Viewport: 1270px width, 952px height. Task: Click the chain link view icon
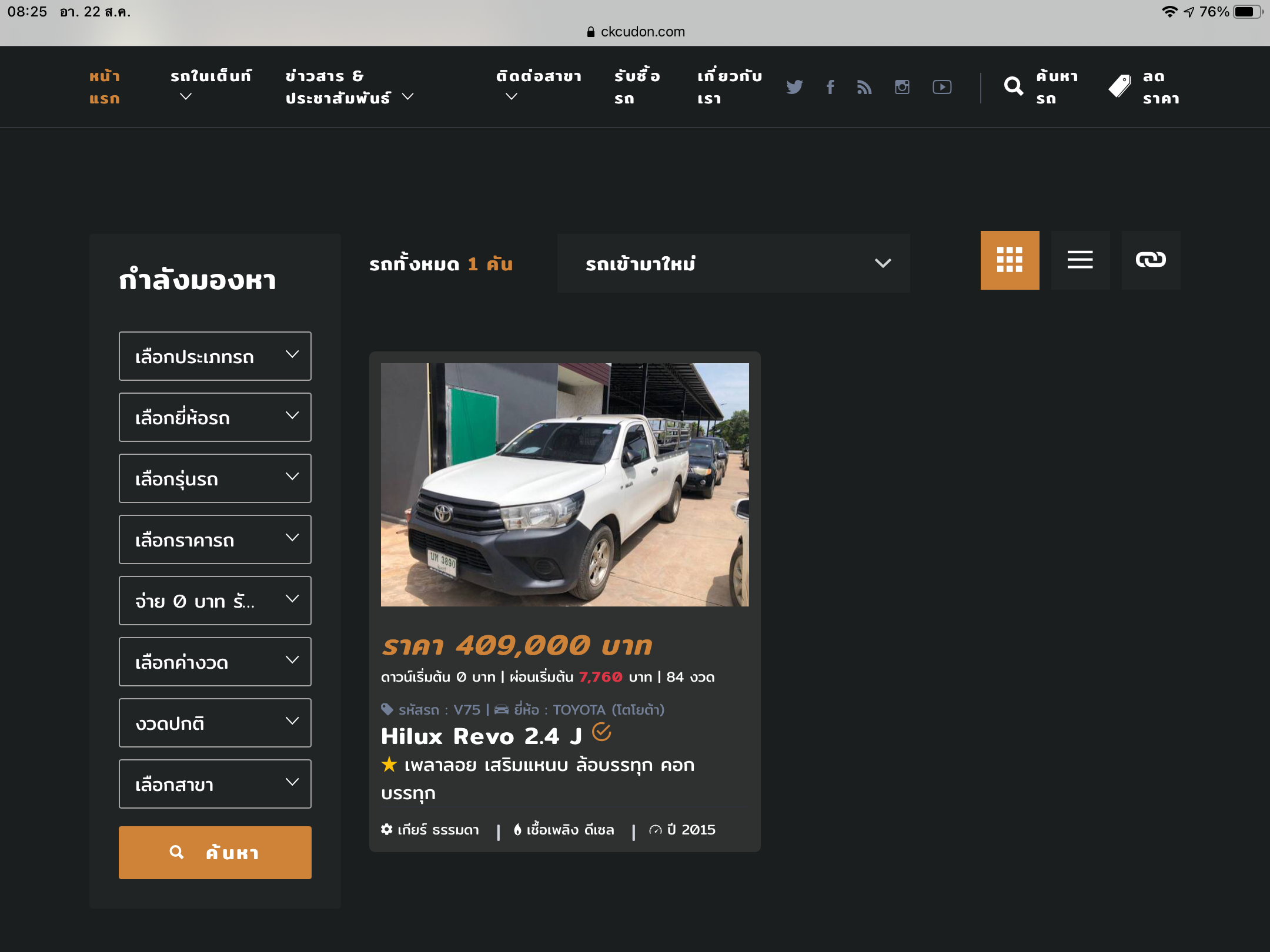1151,260
